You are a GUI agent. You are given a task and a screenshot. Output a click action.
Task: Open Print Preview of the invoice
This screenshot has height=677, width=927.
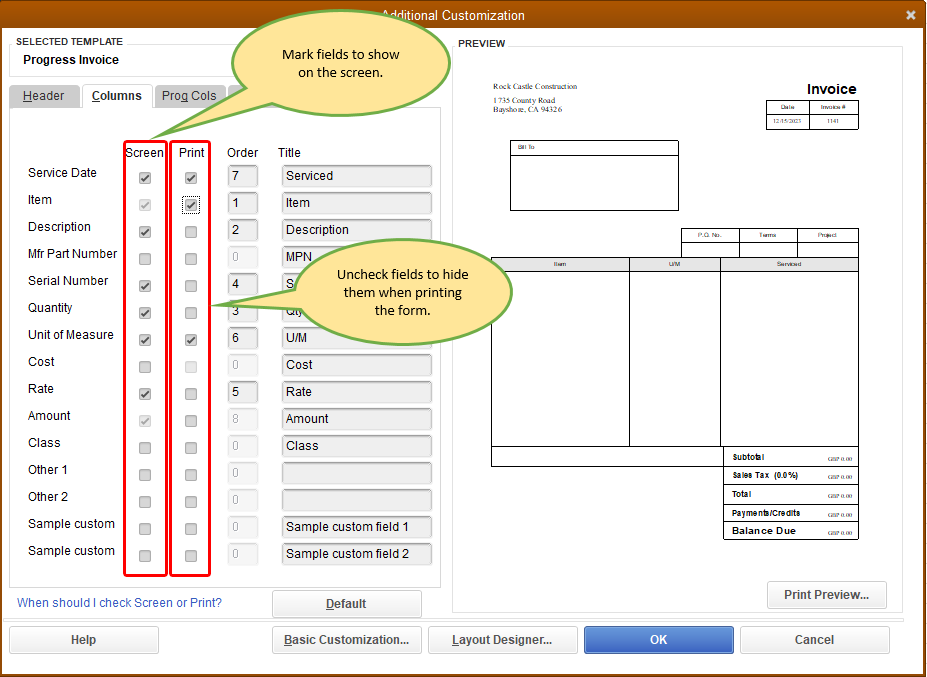coord(826,595)
